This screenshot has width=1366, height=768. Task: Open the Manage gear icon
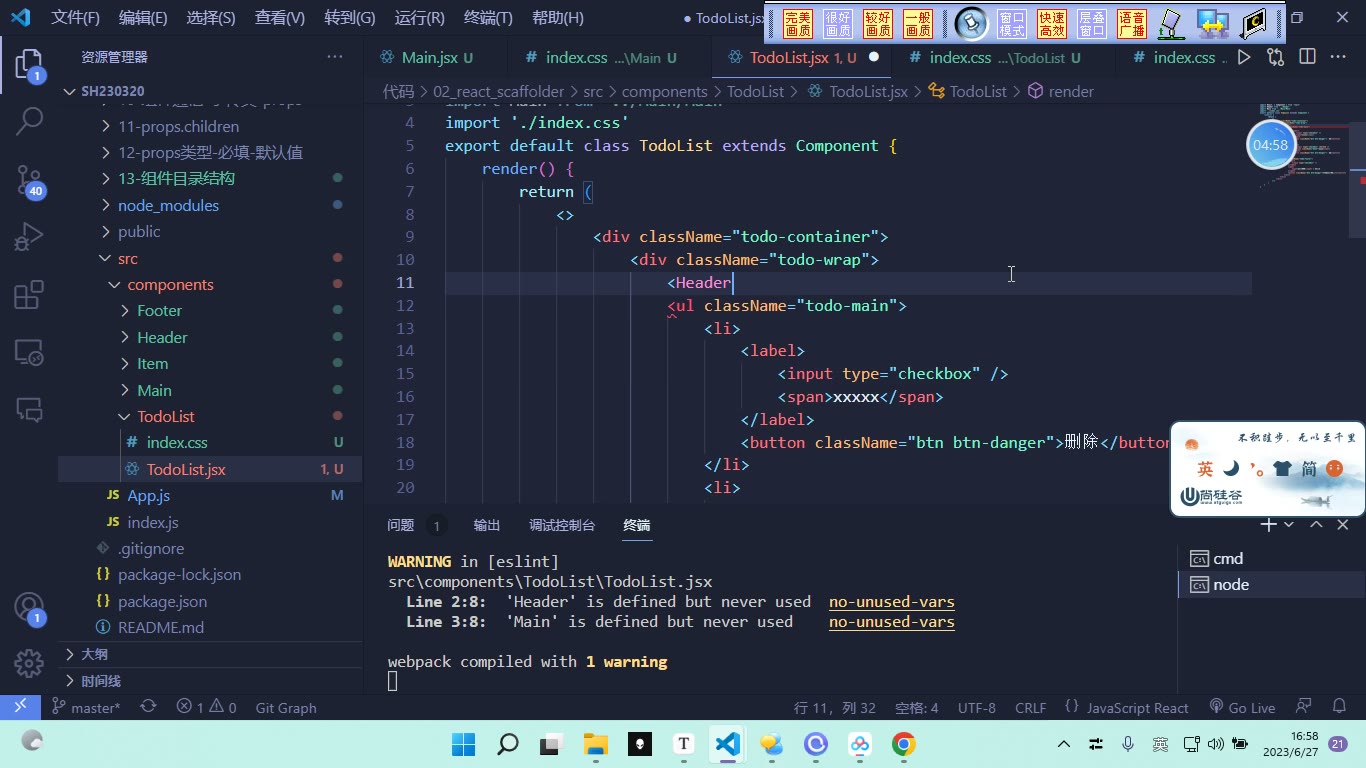(x=29, y=662)
